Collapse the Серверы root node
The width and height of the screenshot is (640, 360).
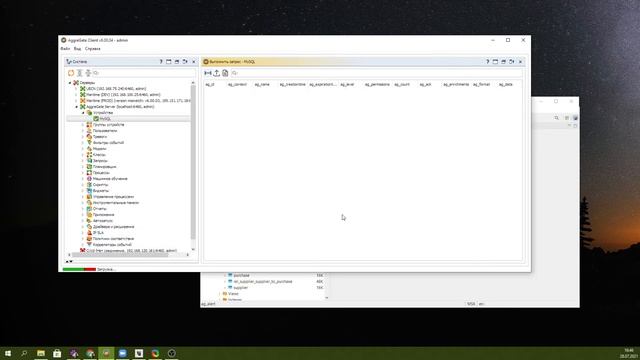[x=70, y=82]
